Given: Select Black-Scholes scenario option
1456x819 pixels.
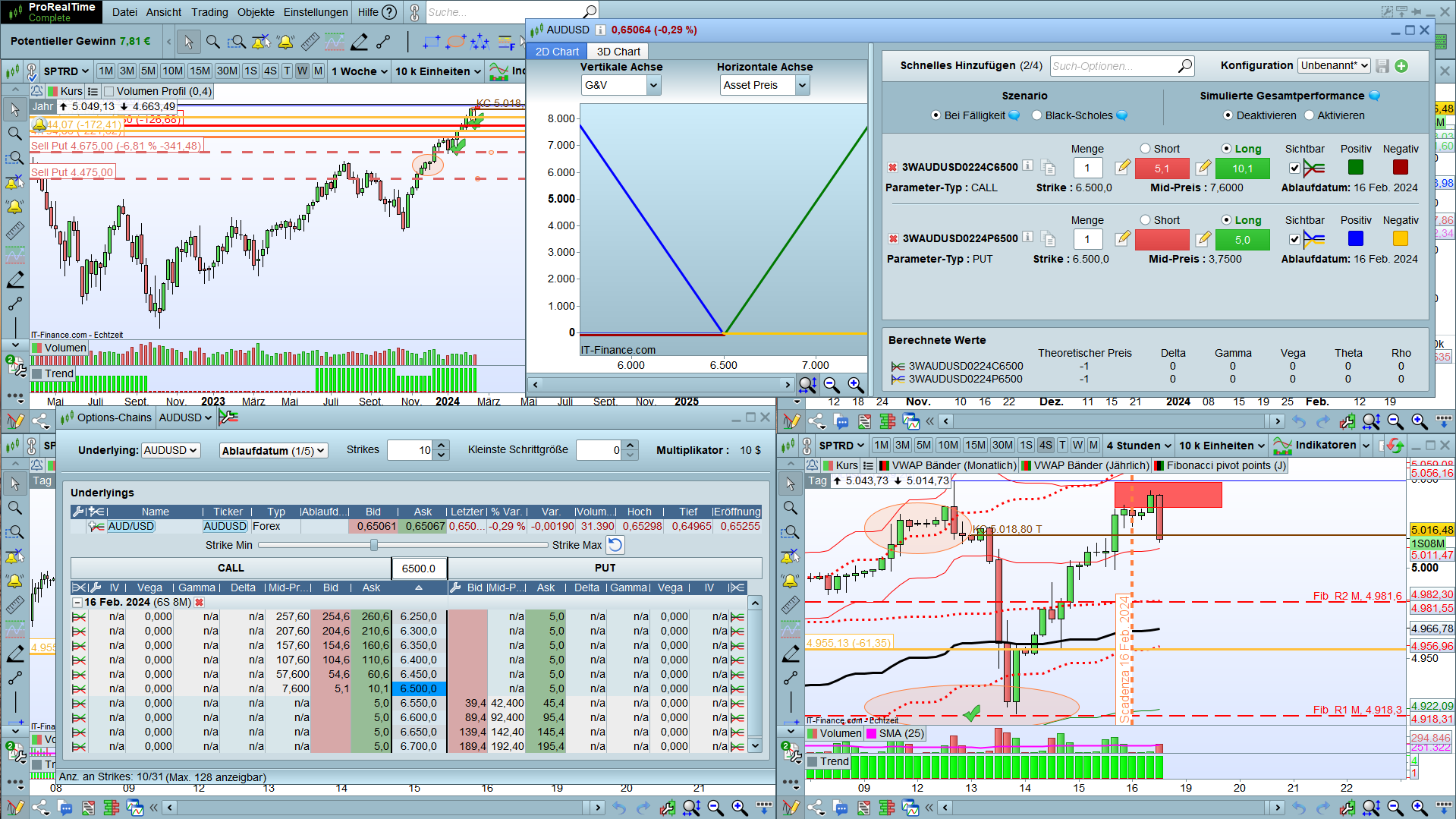Looking at the screenshot, I should coord(1036,115).
